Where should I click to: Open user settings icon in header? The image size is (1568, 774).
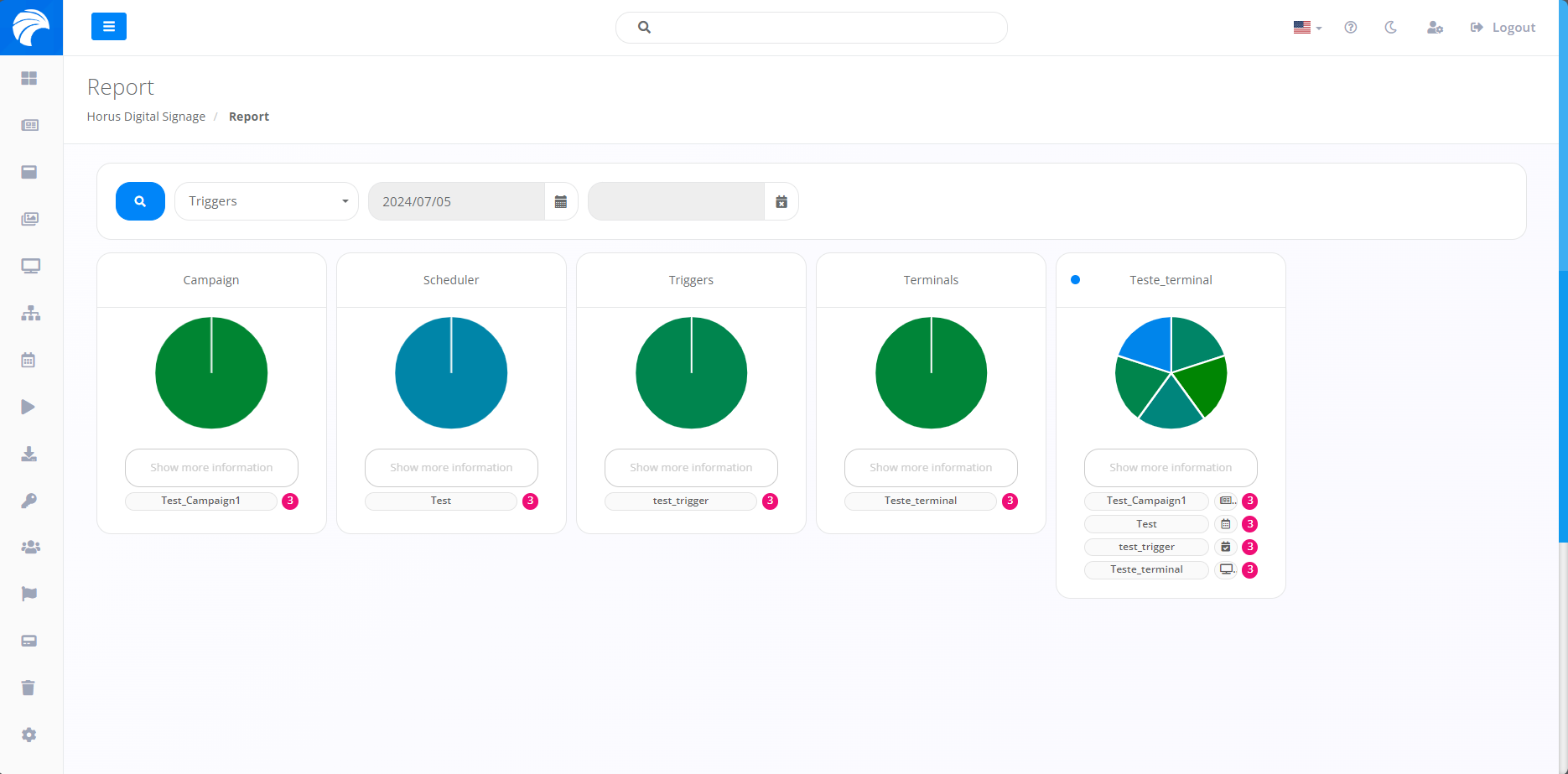coord(1435,28)
